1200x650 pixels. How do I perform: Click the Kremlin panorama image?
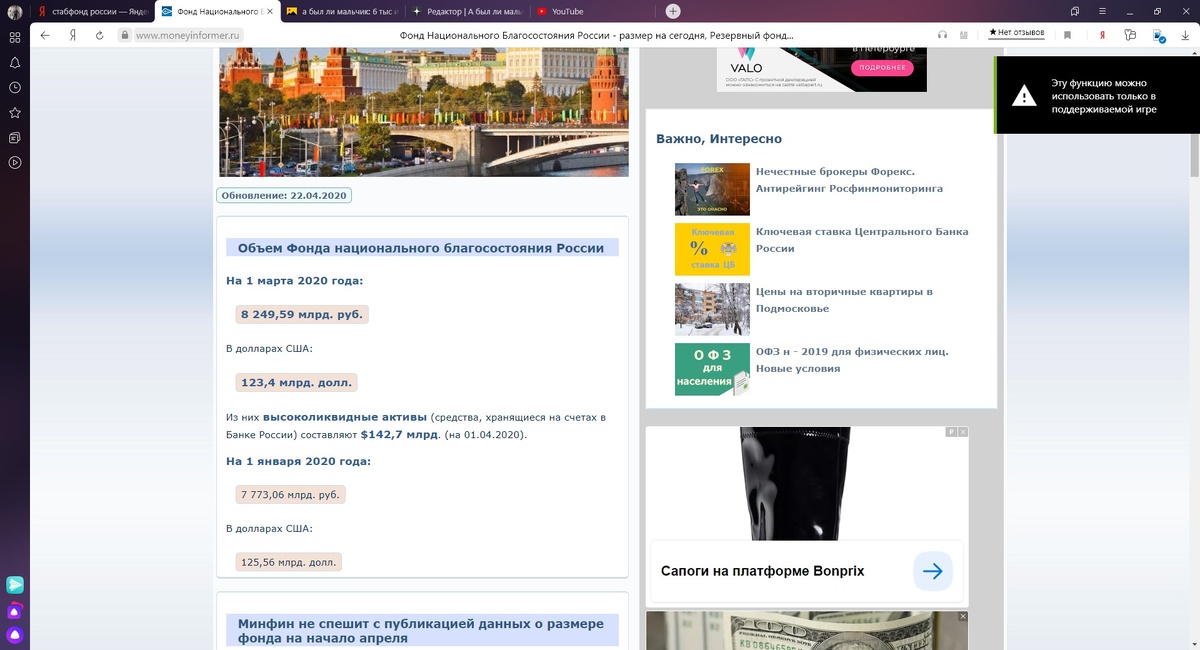click(x=424, y=112)
